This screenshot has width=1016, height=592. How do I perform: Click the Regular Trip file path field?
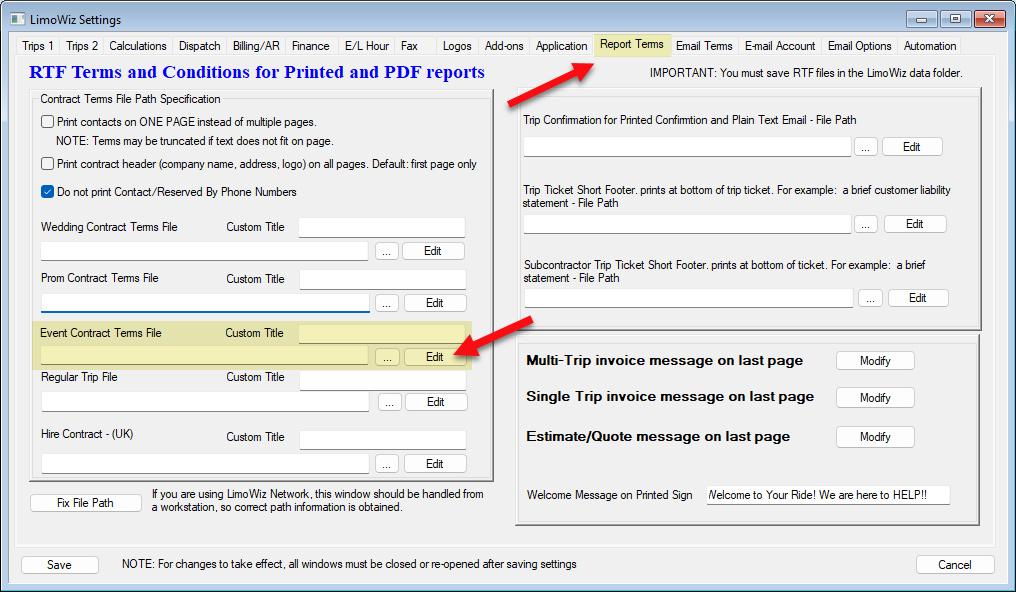pos(205,402)
